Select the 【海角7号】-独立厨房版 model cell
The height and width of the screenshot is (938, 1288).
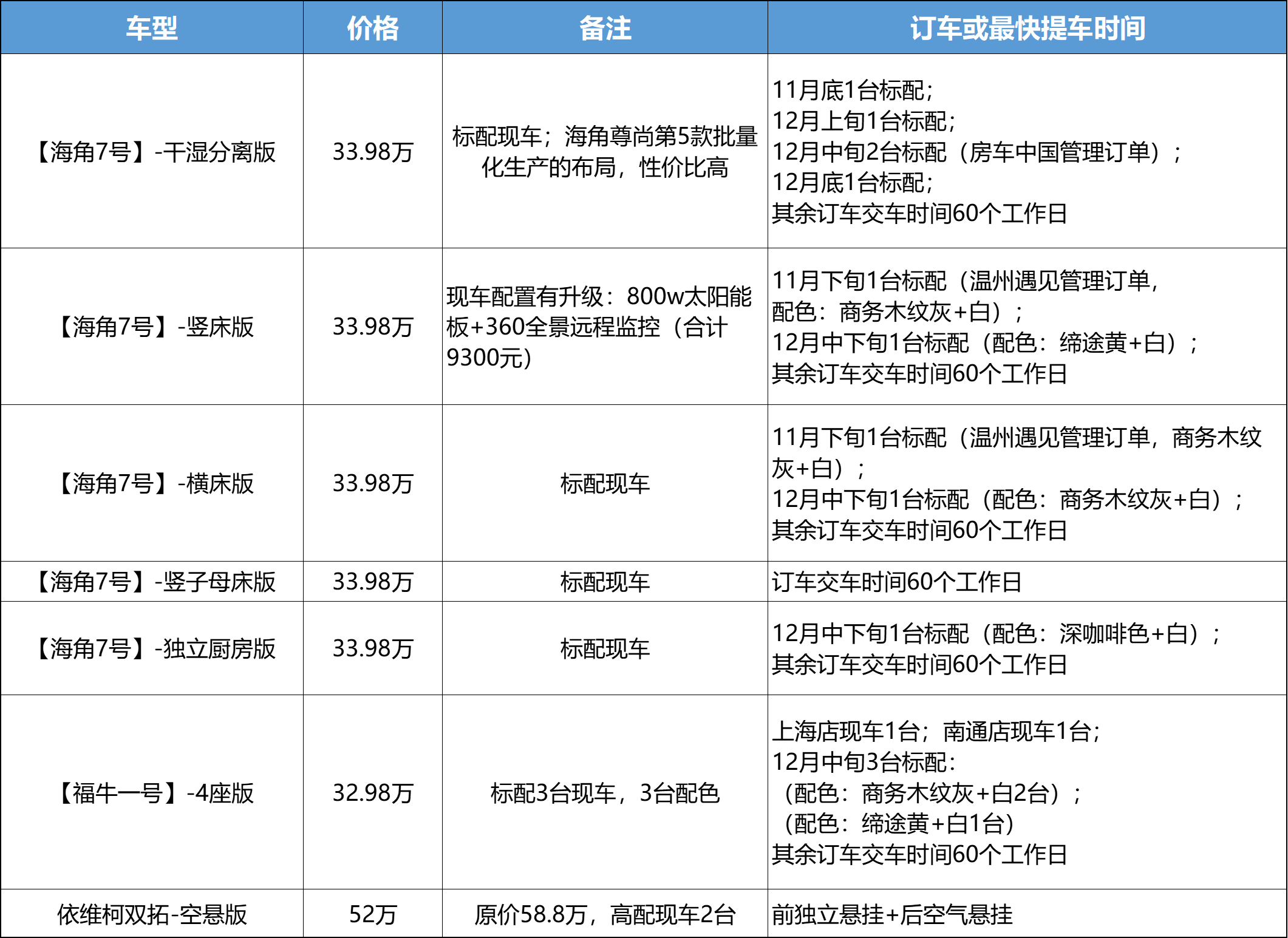click(x=152, y=648)
